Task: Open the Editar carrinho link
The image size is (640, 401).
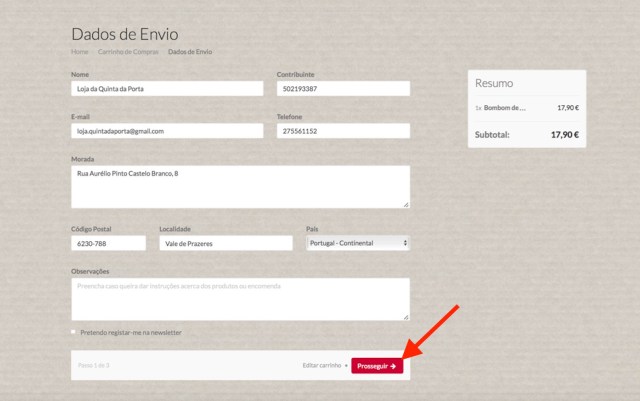Action: point(322,366)
